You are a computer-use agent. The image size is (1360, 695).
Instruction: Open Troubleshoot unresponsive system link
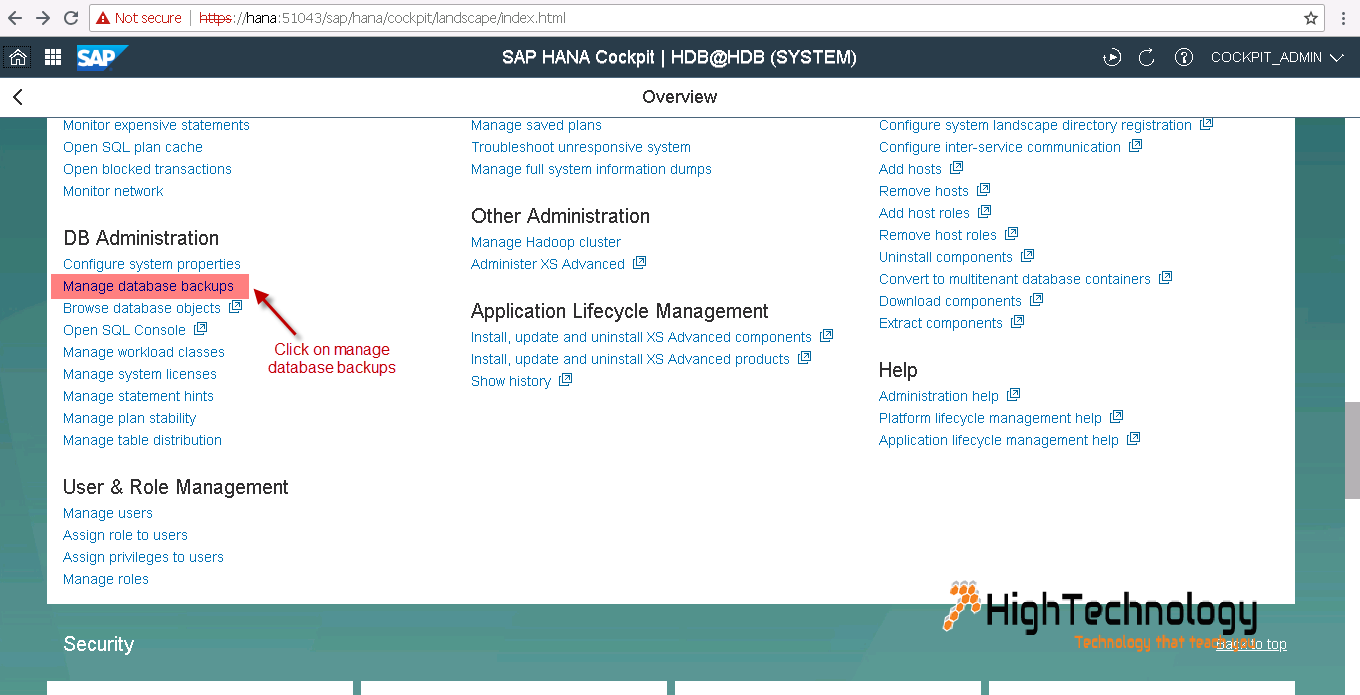tap(581, 147)
